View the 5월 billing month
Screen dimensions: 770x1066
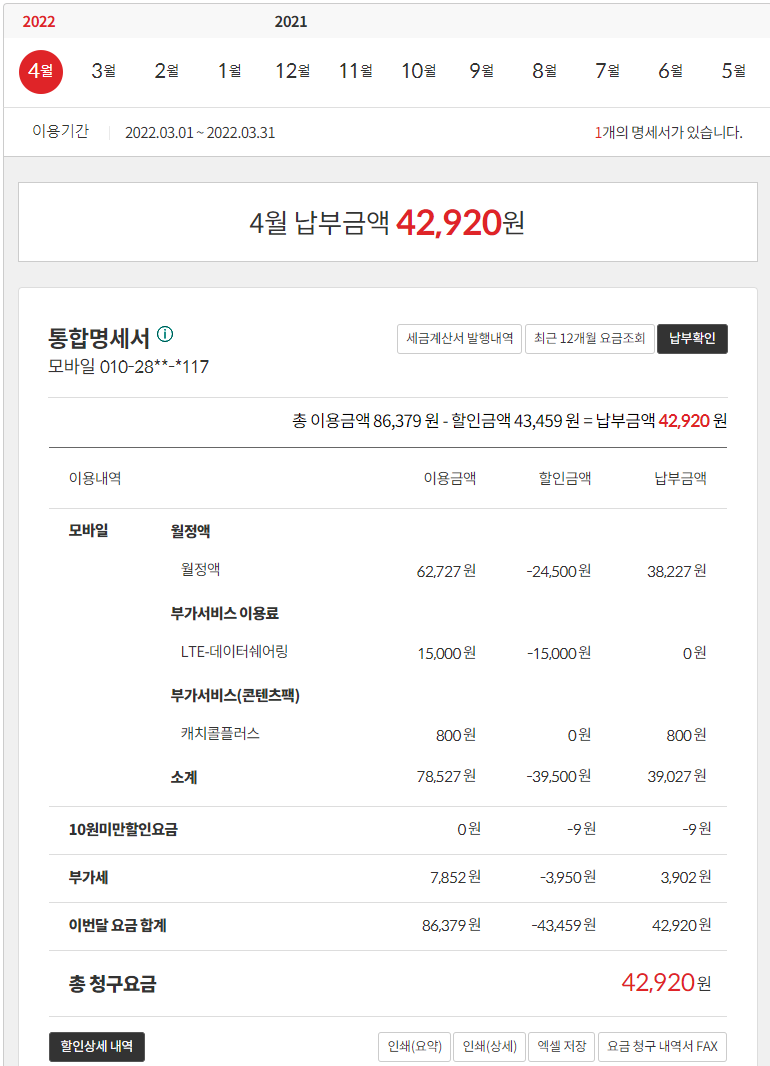(733, 71)
